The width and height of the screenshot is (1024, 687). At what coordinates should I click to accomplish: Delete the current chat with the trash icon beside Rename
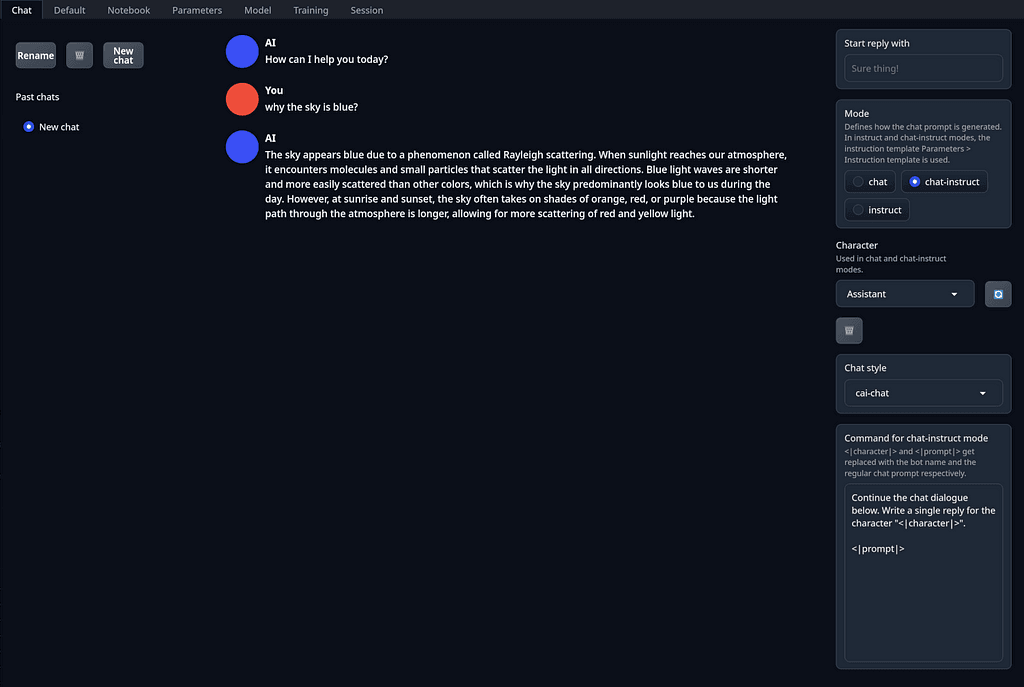point(80,56)
